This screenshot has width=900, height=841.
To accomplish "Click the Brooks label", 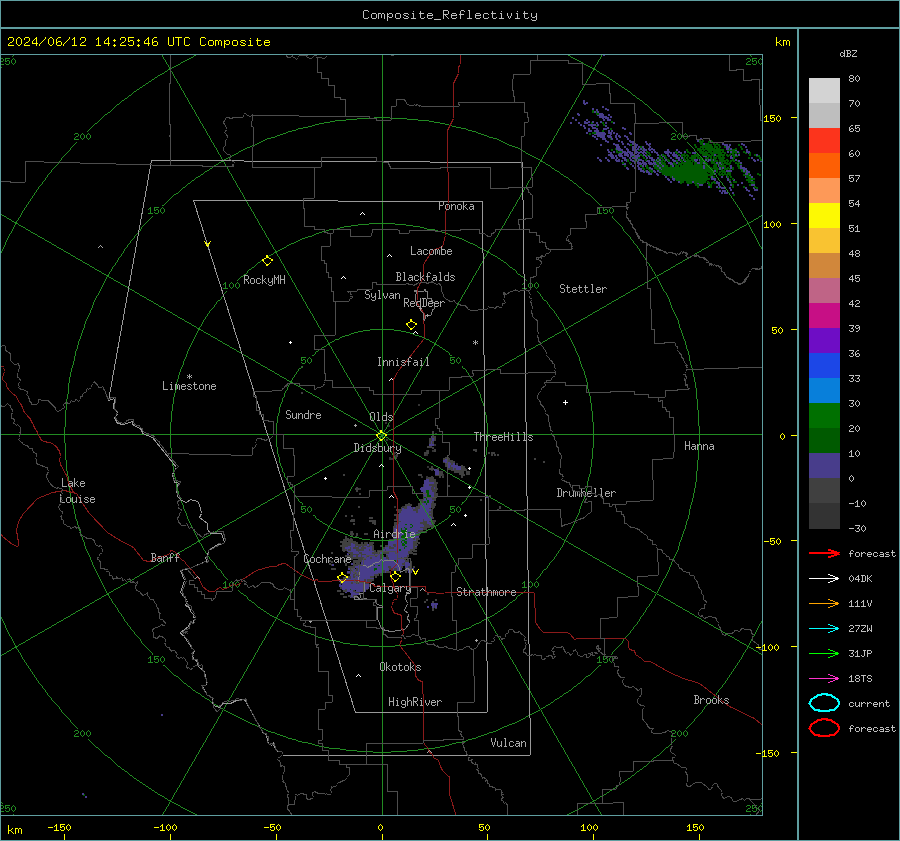I will [711, 700].
